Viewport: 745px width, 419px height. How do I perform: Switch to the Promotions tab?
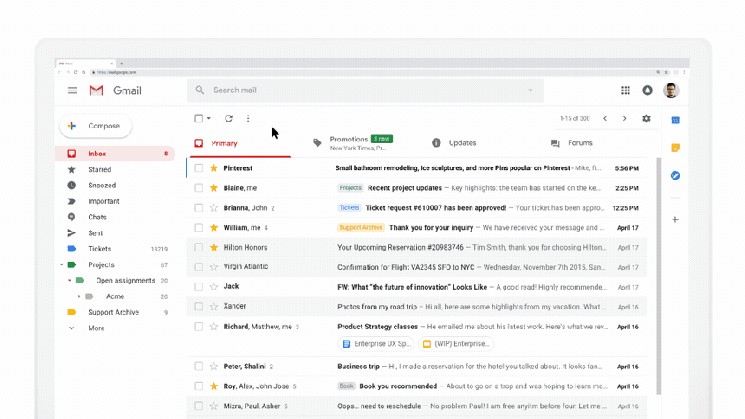(349, 140)
